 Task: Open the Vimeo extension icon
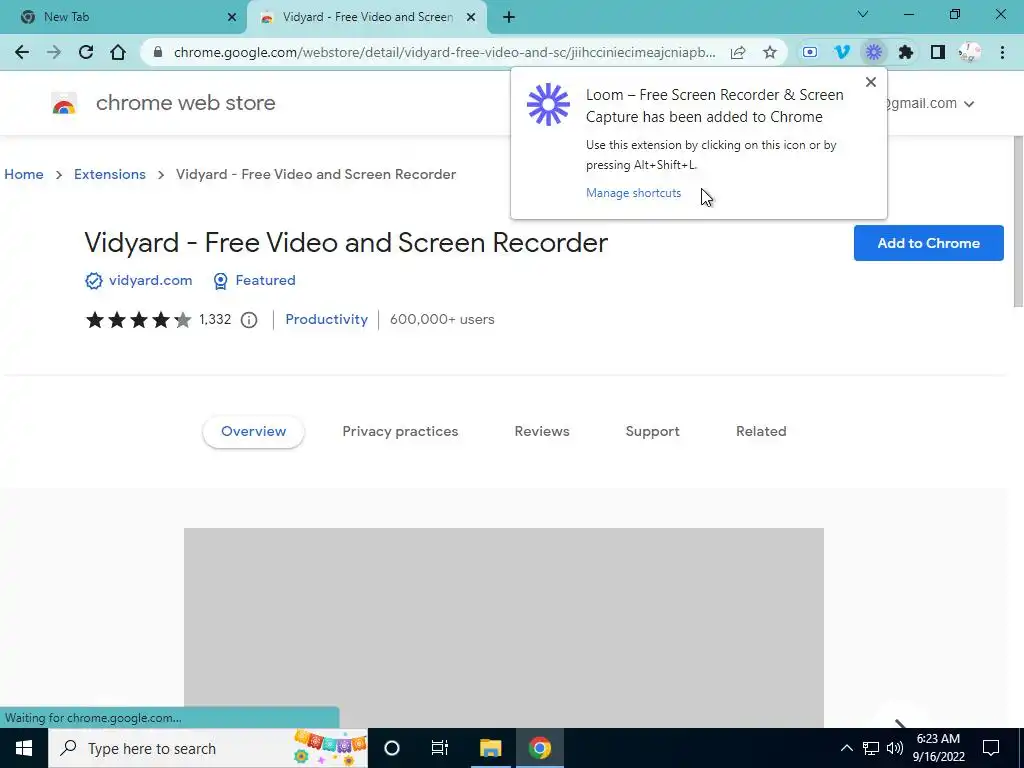pos(842,52)
